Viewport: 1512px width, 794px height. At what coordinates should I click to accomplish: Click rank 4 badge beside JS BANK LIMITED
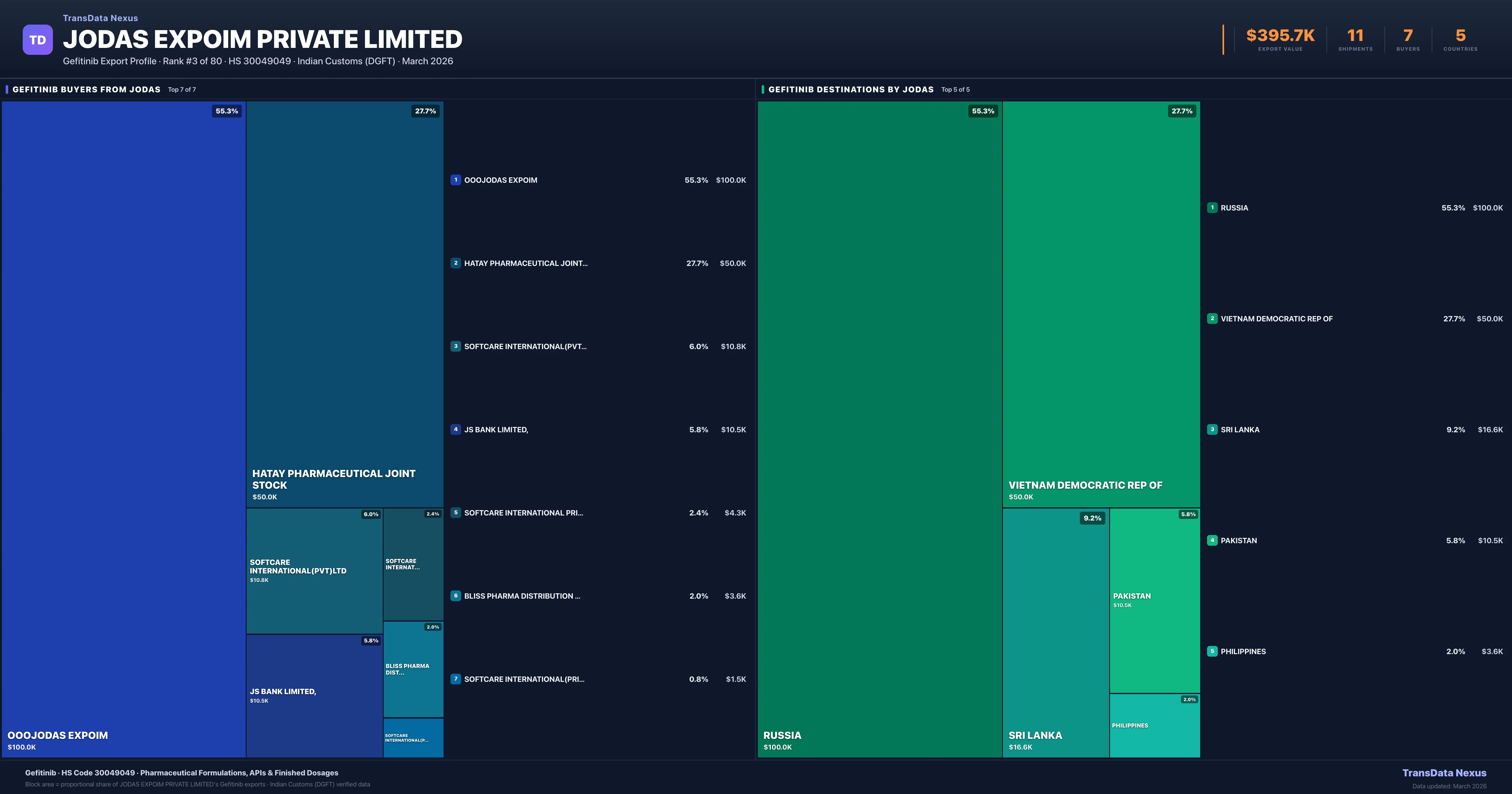tap(455, 429)
